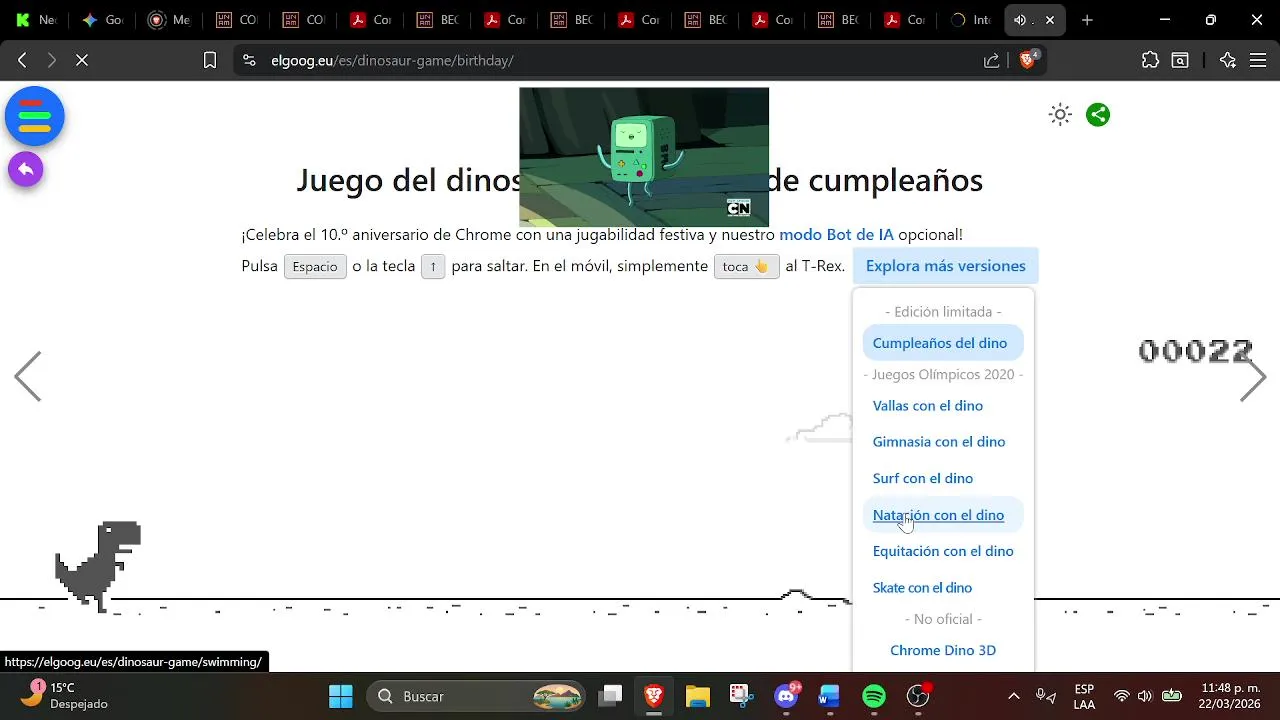Click the '- No oficial -' header text
This screenshot has height=720, width=1280.
pyautogui.click(x=943, y=619)
